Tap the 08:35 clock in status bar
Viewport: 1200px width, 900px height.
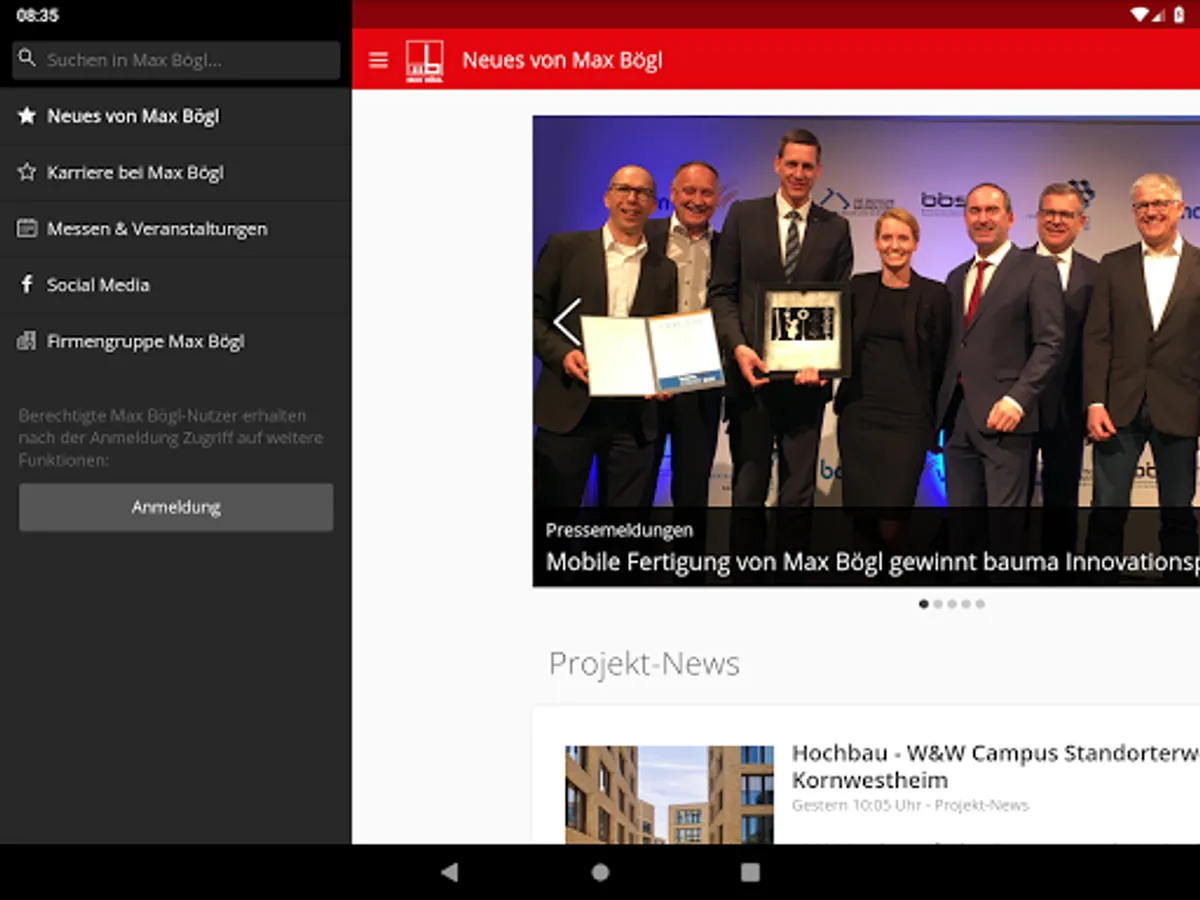coord(37,15)
